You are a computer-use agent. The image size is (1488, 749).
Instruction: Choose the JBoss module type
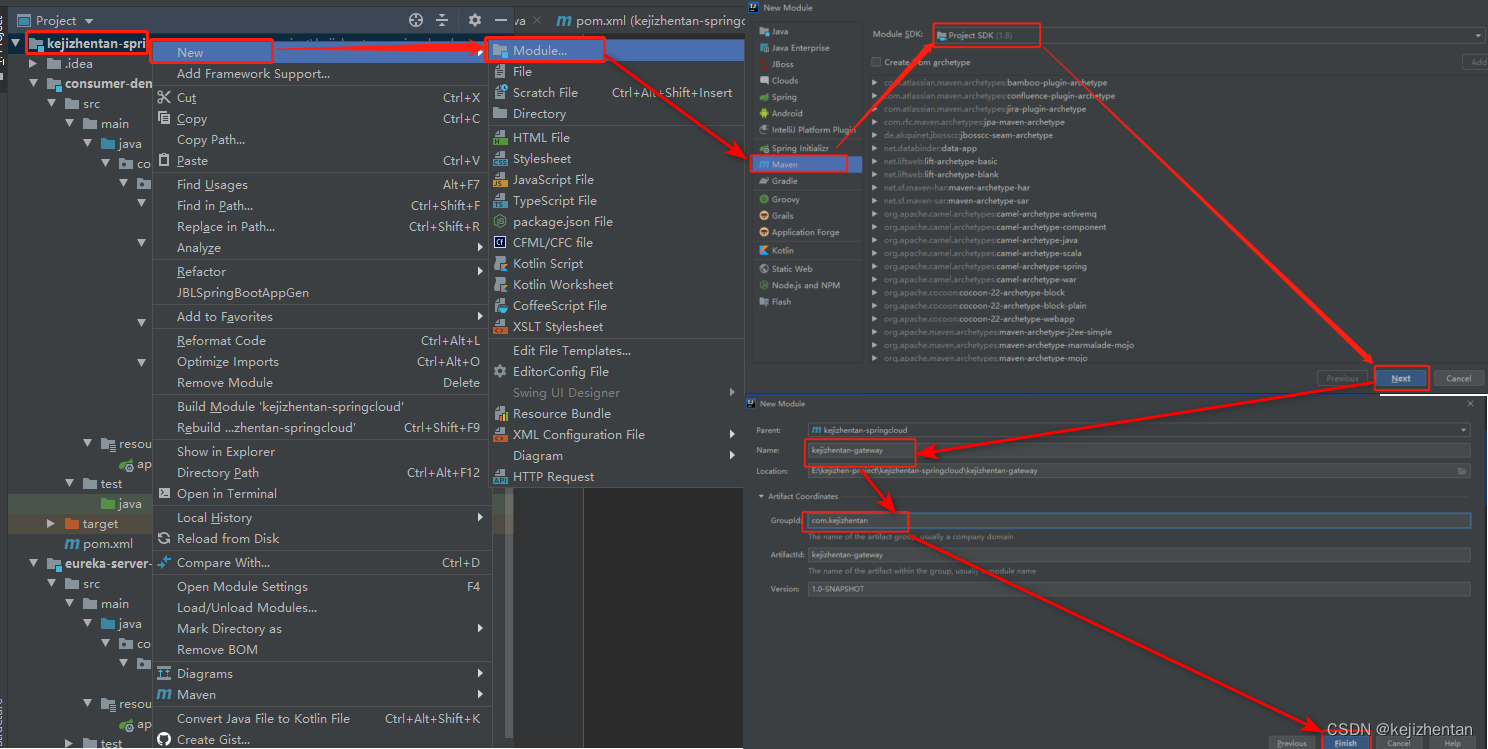(x=783, y=64)
